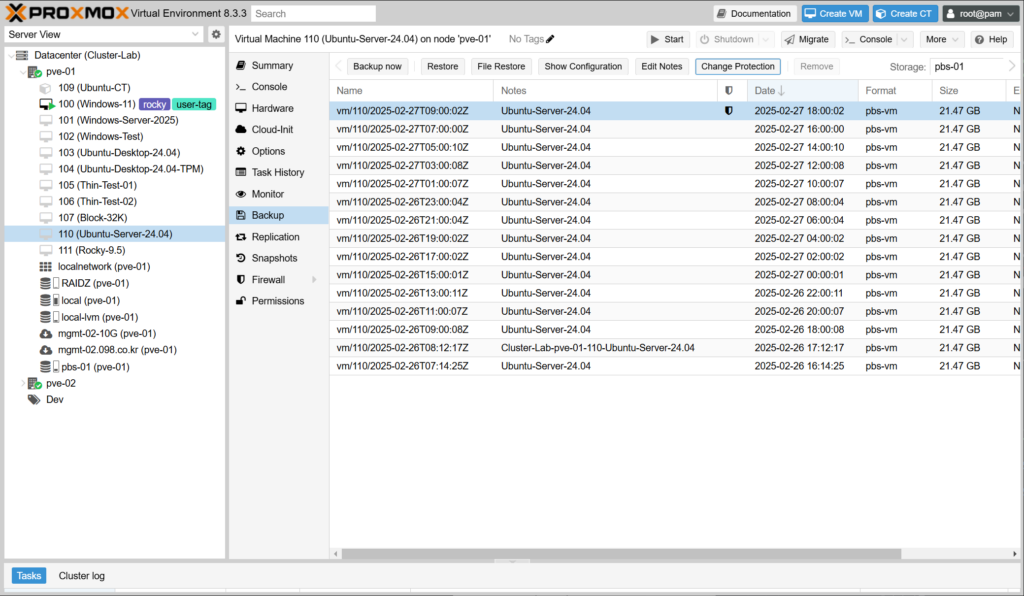
Task: Click the shield icon in the first backup row
Action: tap(729, 111)
